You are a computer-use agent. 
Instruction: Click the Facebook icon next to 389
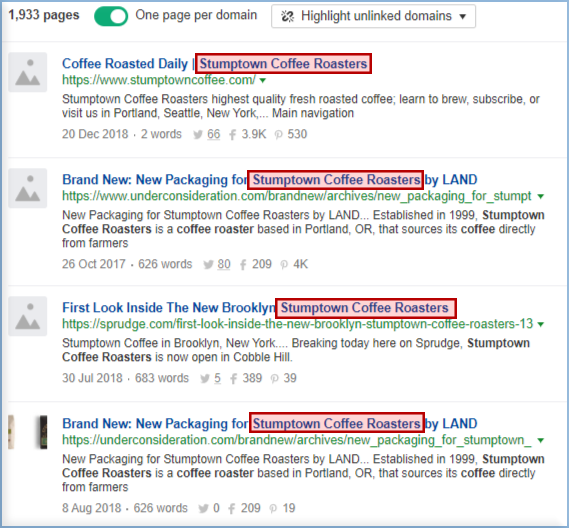[233, 378]
